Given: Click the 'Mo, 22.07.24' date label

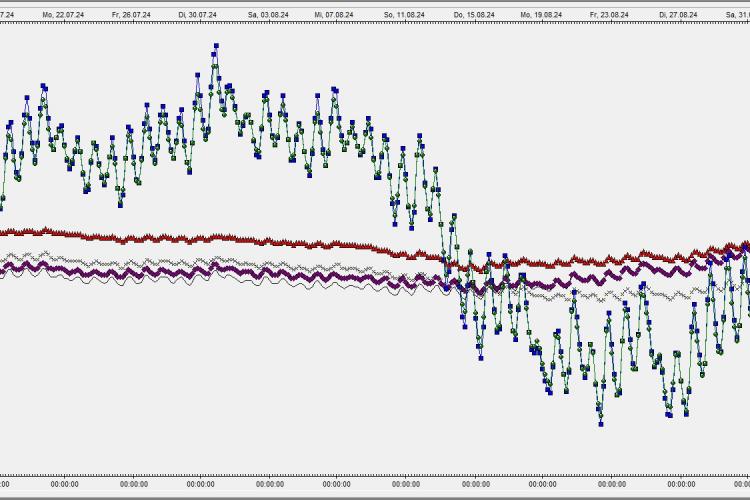Looking at the screenshot, I should pyautogui.click(x=65, y=15).
